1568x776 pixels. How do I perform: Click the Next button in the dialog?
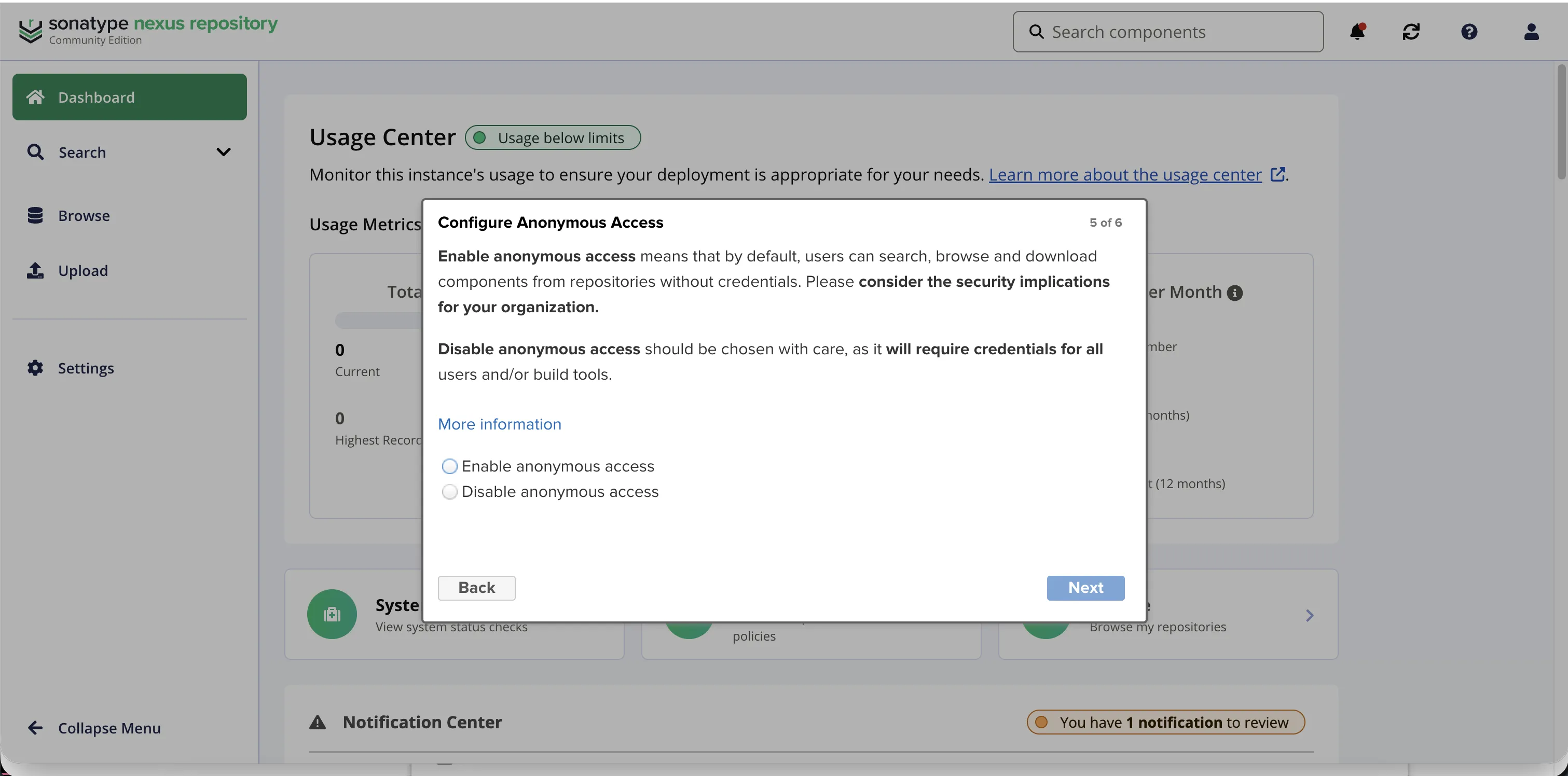pyautogui.click(x=1085, y=587)
